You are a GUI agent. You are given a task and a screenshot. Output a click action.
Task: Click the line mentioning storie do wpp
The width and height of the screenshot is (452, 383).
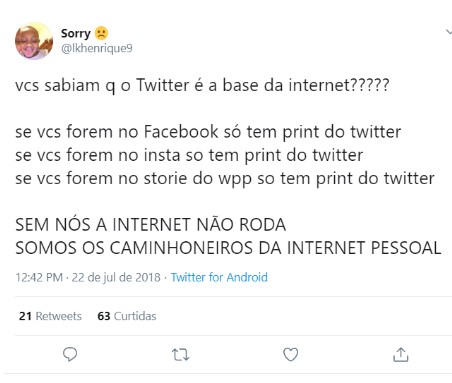click(x=225, y=179)
